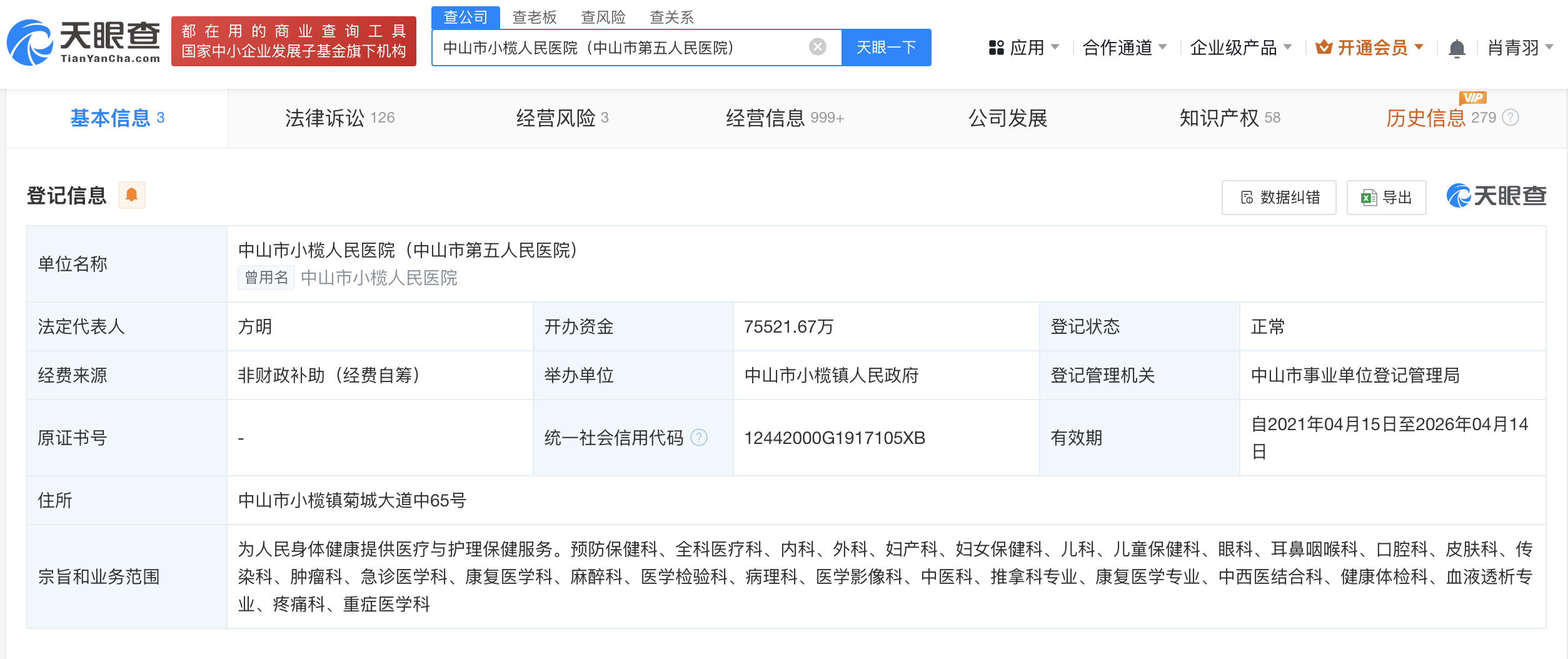The image size is (1568, 659).
Task: Open the 法律诉讼 126 tab
Action: (339, 118)
